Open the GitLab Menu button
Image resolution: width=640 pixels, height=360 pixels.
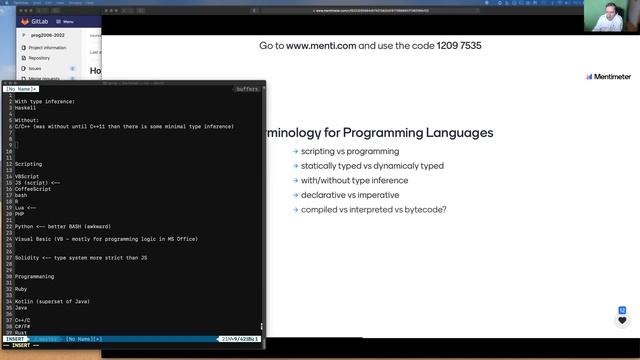pos(65,22)
